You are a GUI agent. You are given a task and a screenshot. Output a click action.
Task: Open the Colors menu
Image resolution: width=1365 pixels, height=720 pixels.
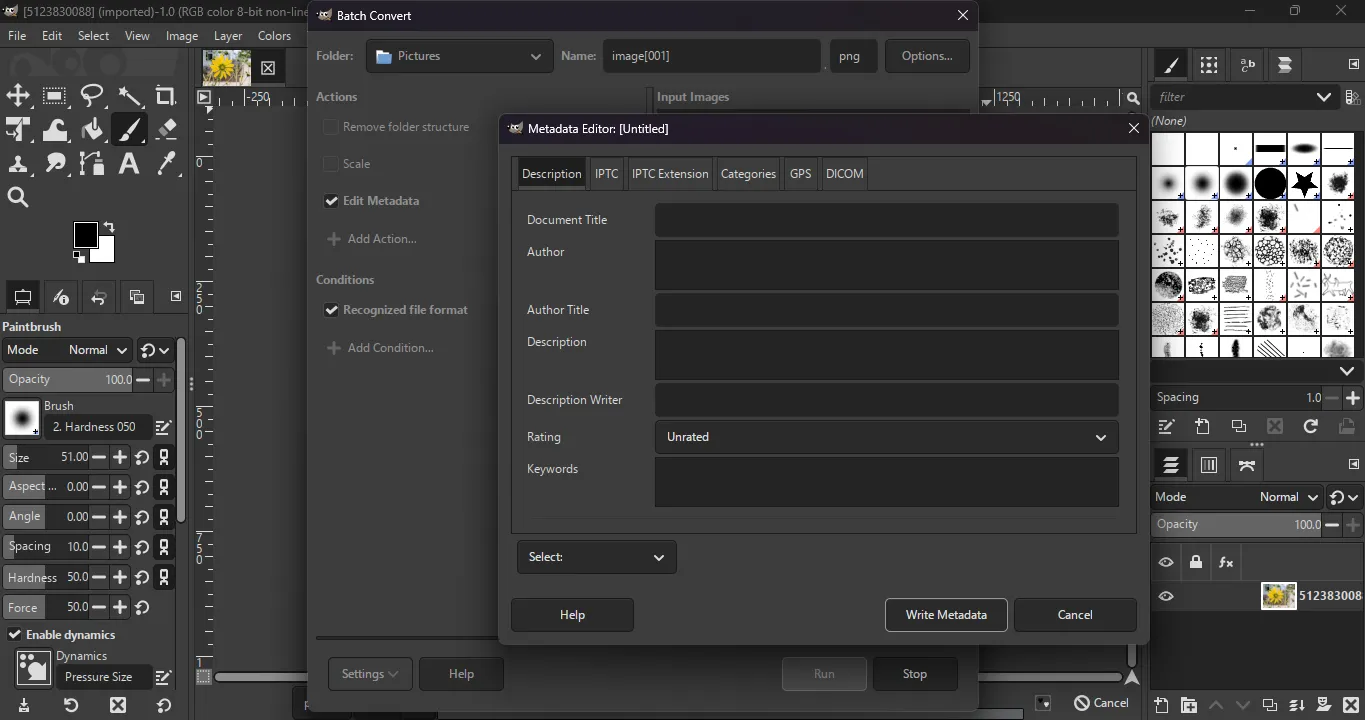[x=274, y=35]
